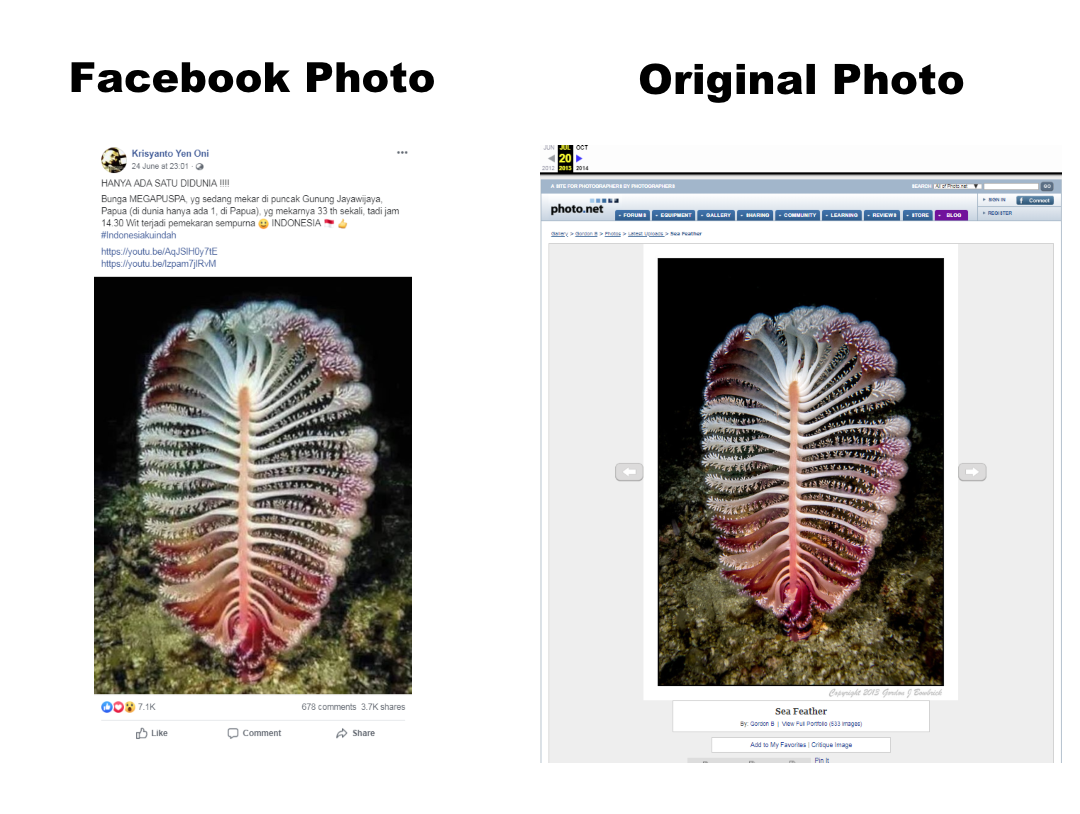Click the photo.net search text field

pos(1010,186)
